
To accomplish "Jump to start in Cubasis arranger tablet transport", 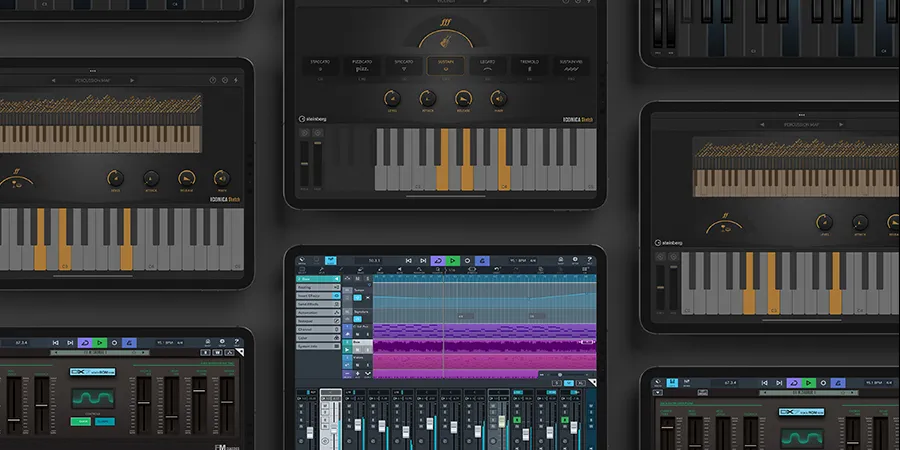I will [x=409, y=261].
